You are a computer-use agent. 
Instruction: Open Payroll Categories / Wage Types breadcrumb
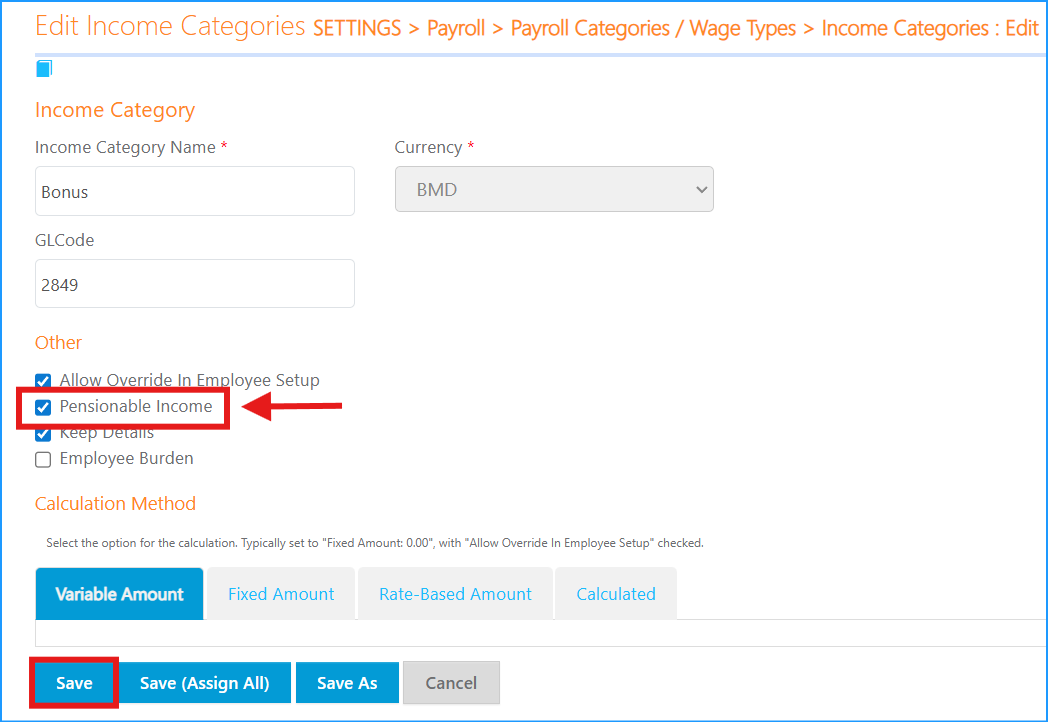(x=653, y=28)
